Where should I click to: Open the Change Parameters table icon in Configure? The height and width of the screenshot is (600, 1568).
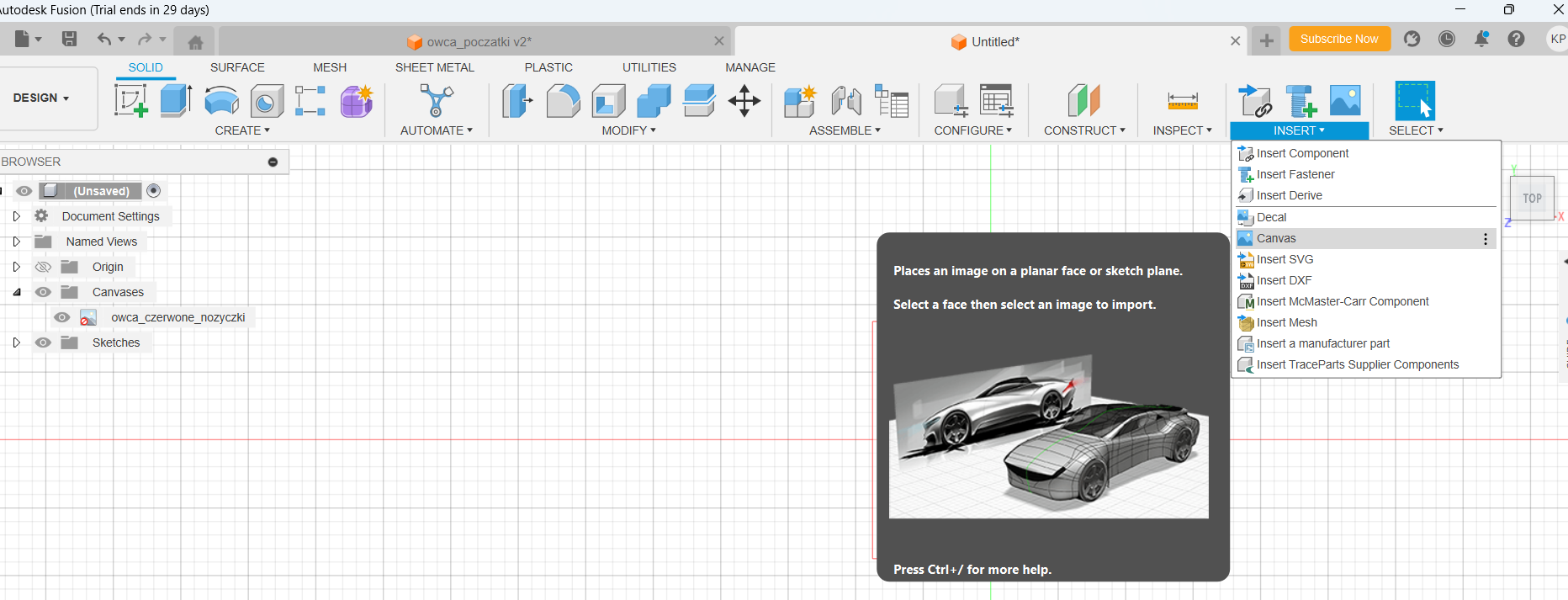tap(996, 101)
